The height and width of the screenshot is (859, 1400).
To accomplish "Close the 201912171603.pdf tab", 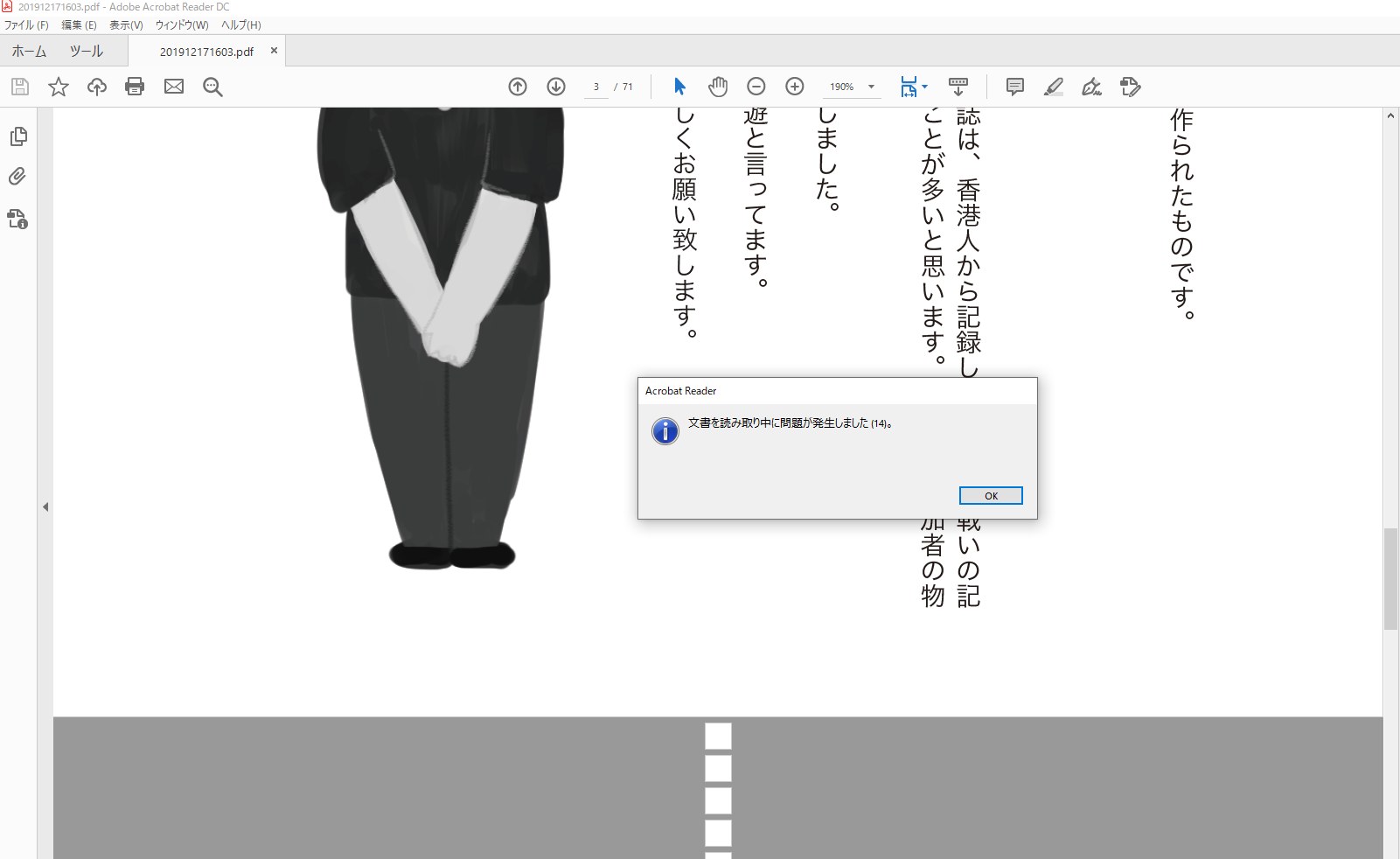I will tap(274, 51).
